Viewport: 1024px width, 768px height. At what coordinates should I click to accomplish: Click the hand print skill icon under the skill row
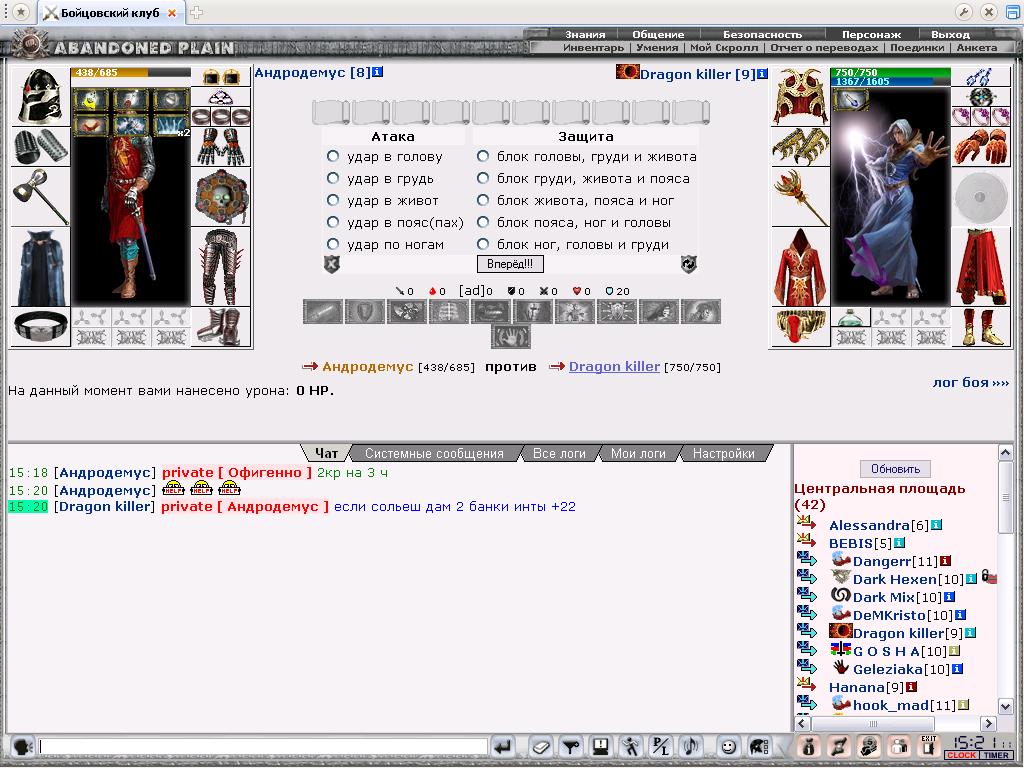click(511, 337)
